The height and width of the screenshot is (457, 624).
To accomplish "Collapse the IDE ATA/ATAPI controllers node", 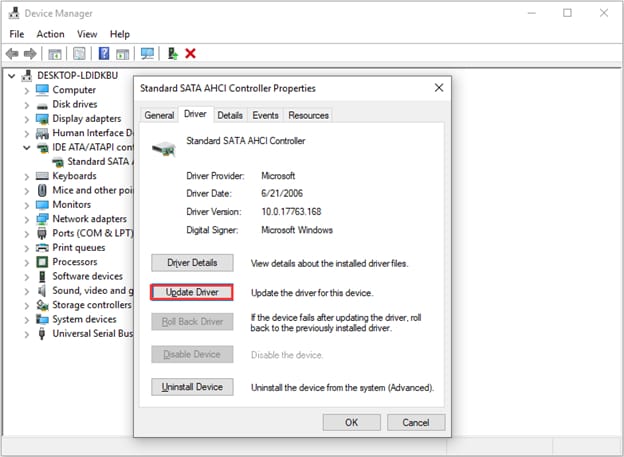I will pyautogui.click(x=27, y=148).
